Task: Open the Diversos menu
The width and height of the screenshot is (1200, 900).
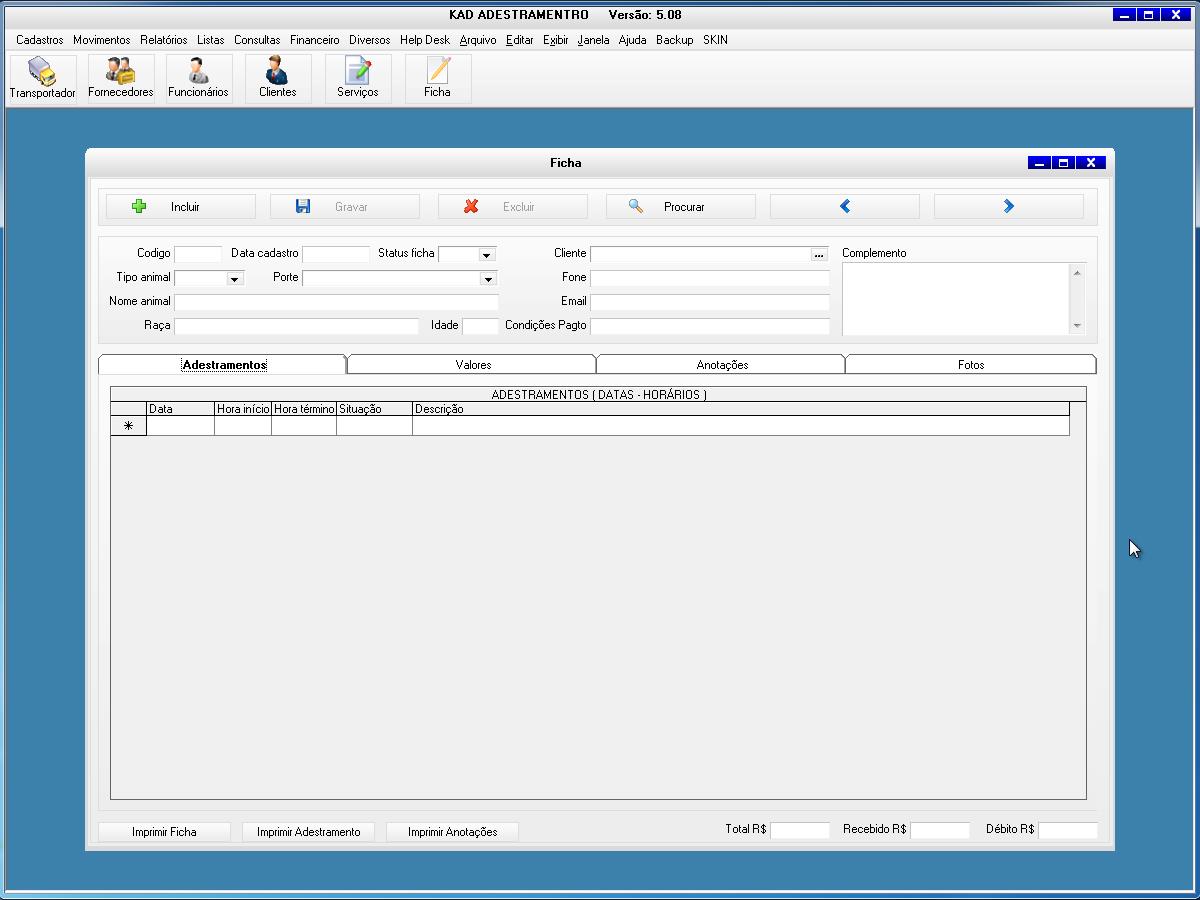Action: click(370, 40)
